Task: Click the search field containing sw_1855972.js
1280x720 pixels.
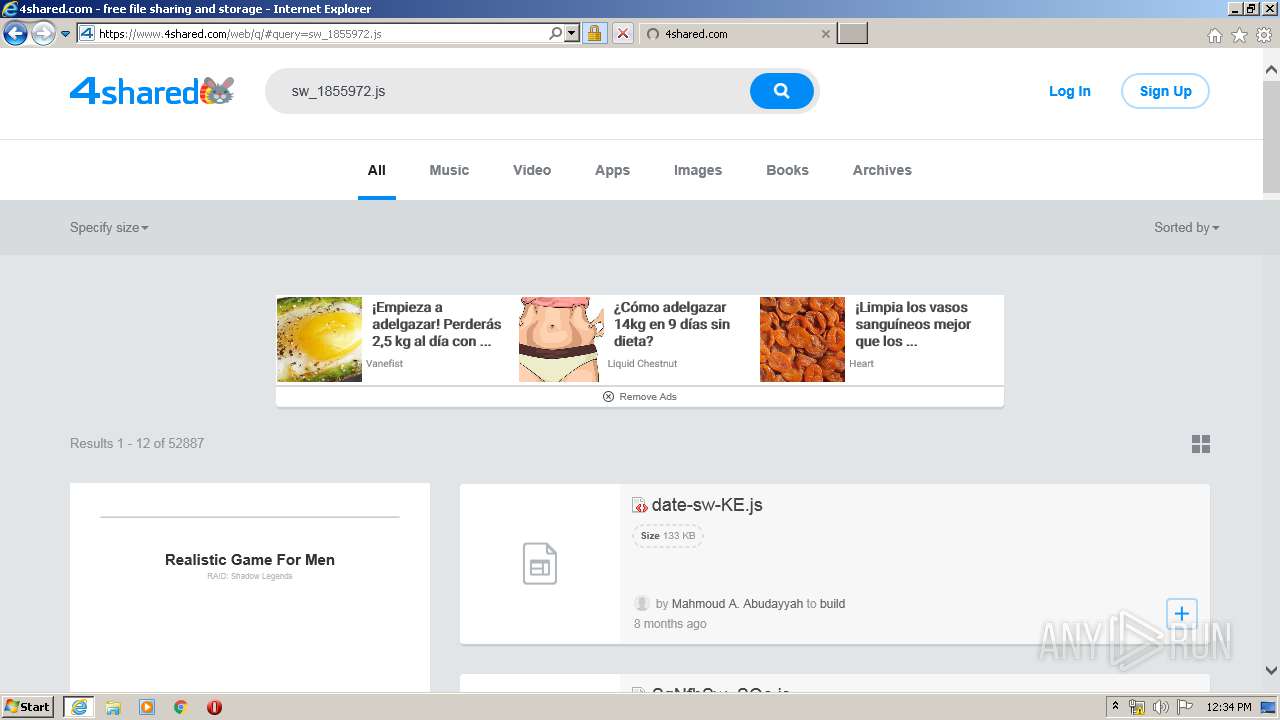Action: pos(508,92)
